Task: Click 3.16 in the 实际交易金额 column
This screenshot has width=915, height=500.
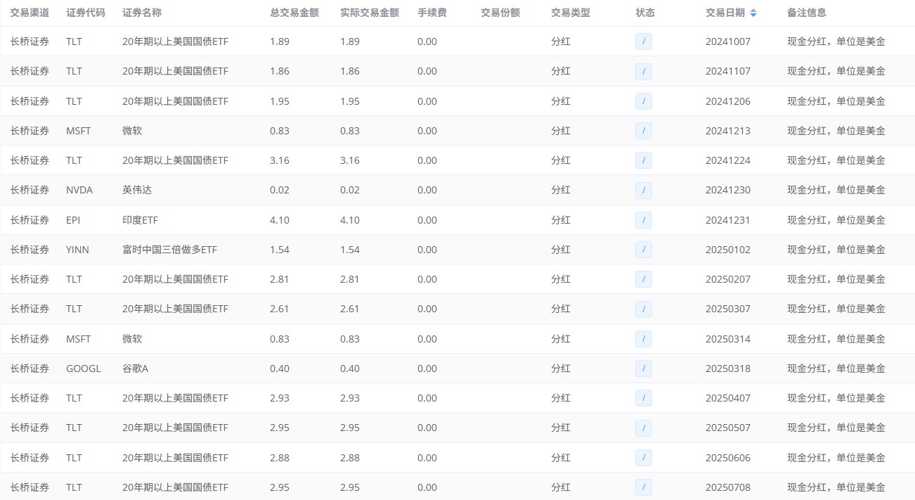Action: point(350,160)
